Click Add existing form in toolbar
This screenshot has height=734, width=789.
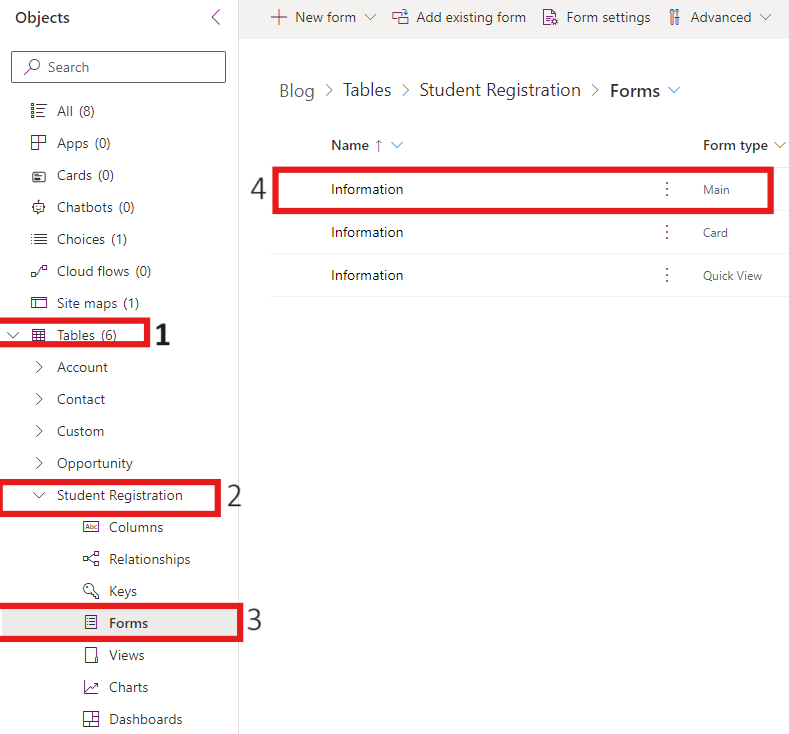459,17
